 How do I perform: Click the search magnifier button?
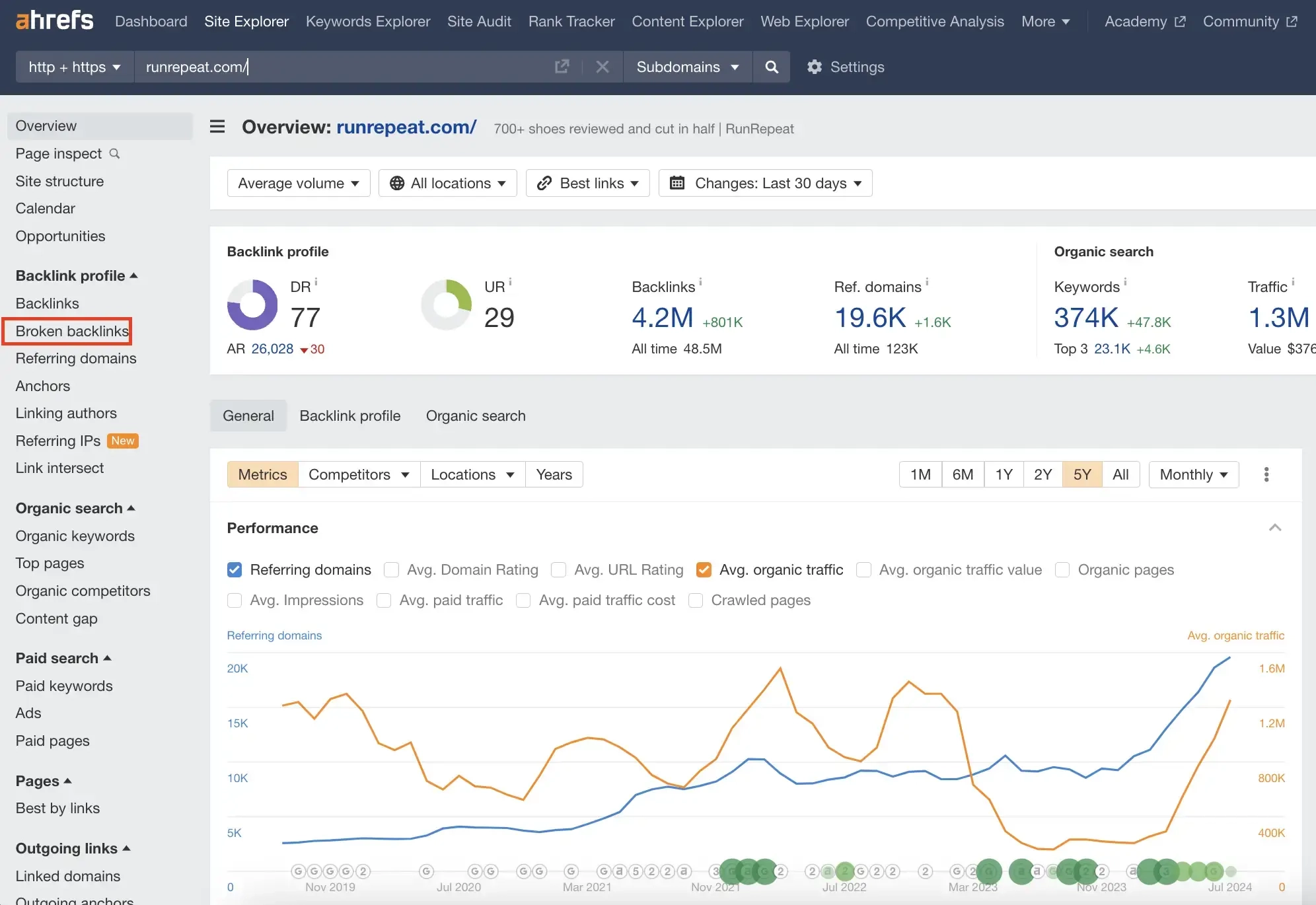click(x=771, y=67)
